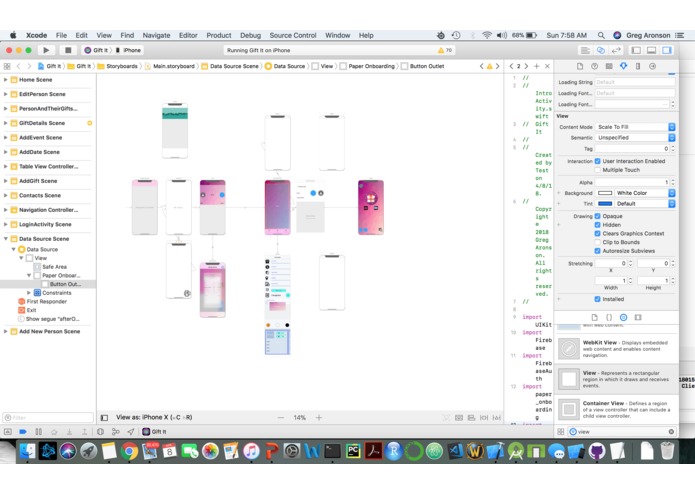Expand the Home Scene
Image resolution: width=695 pixels, height=494 pixels.
coord(5,80)
